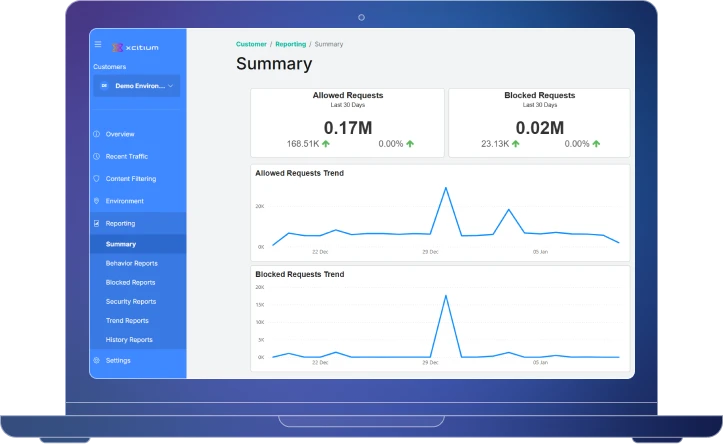Click the Allowed Requests 0.17M card
723x444 pixels.
click(x=347, y=122)
